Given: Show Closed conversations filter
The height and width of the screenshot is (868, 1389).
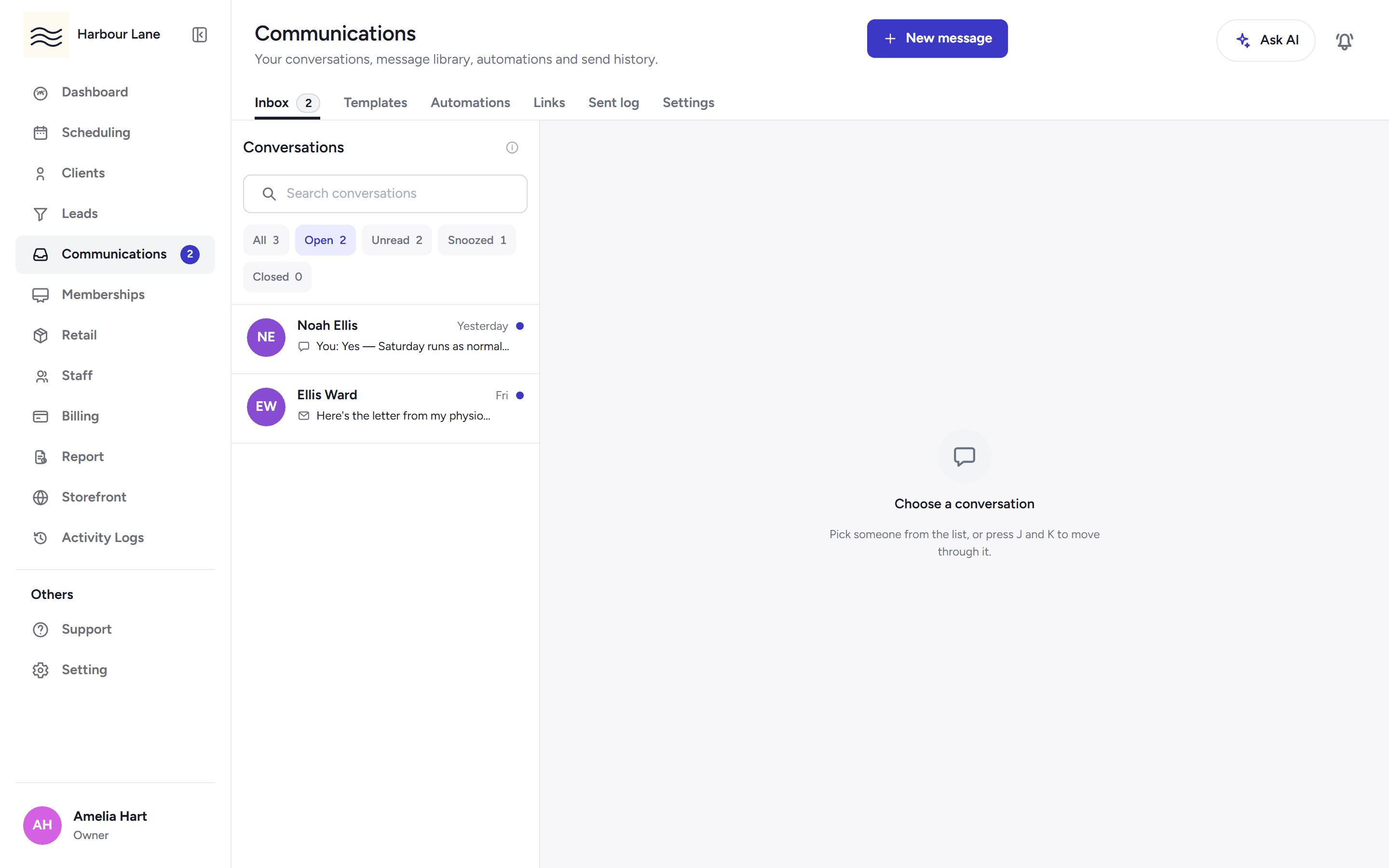Looking at the screenshot, I should (x=277, y=277).
